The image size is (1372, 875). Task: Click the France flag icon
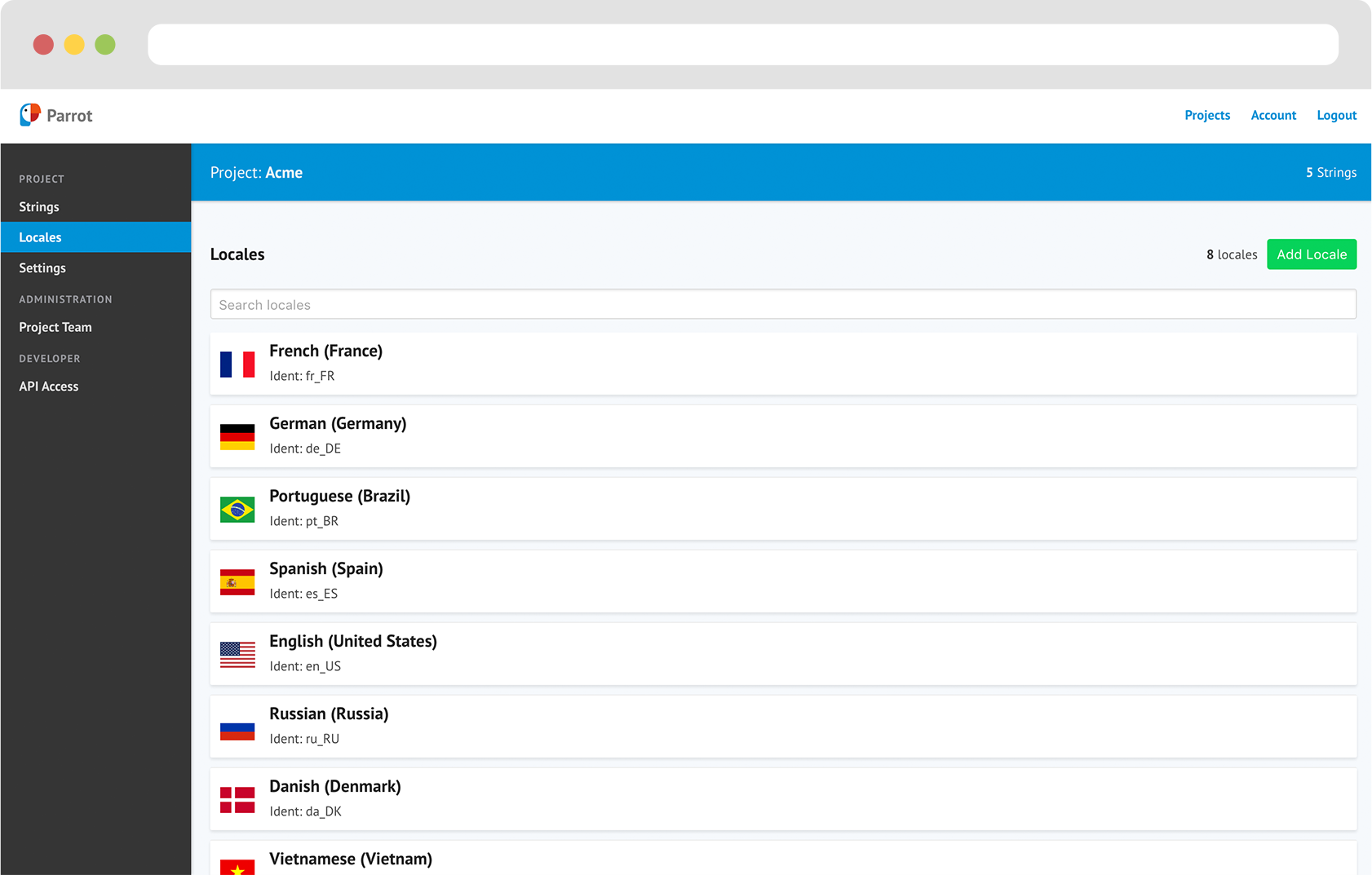[x=237, y=364]
